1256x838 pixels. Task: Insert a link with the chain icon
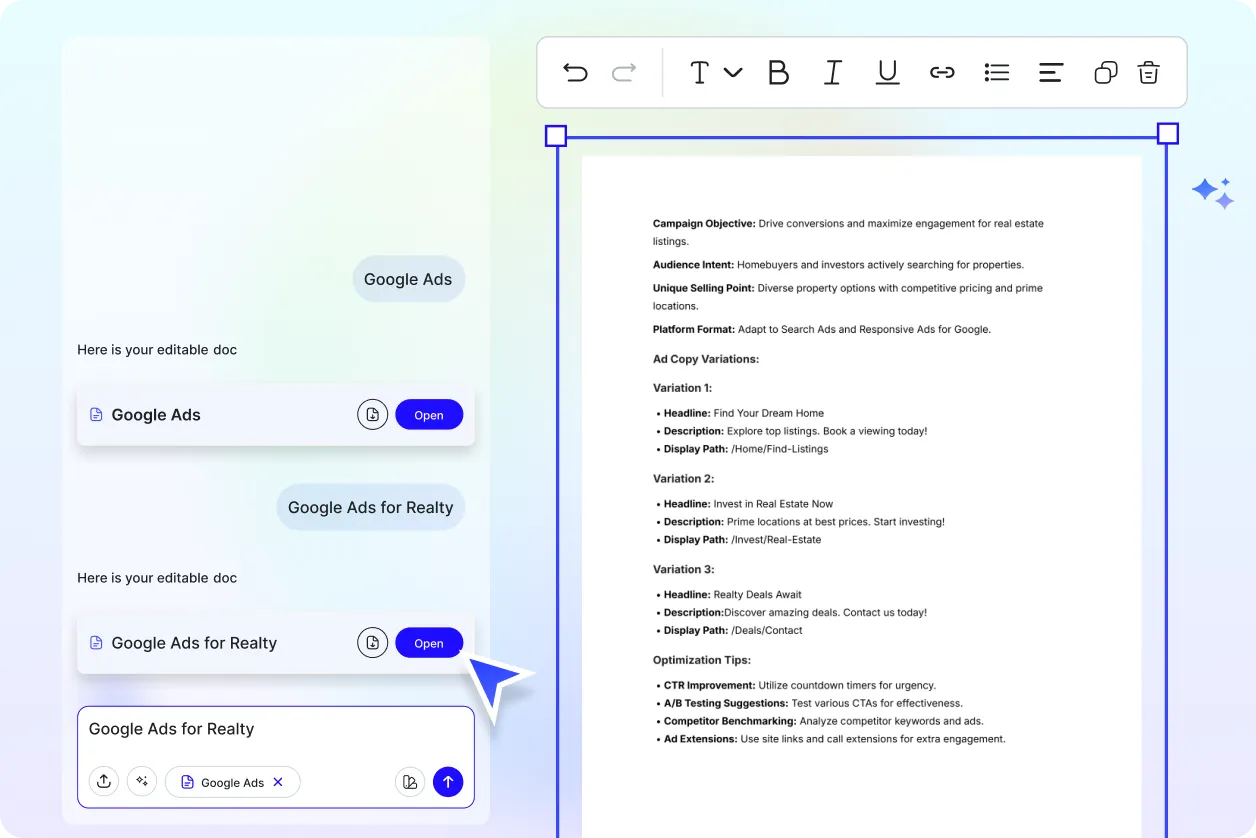pos(942,72)
